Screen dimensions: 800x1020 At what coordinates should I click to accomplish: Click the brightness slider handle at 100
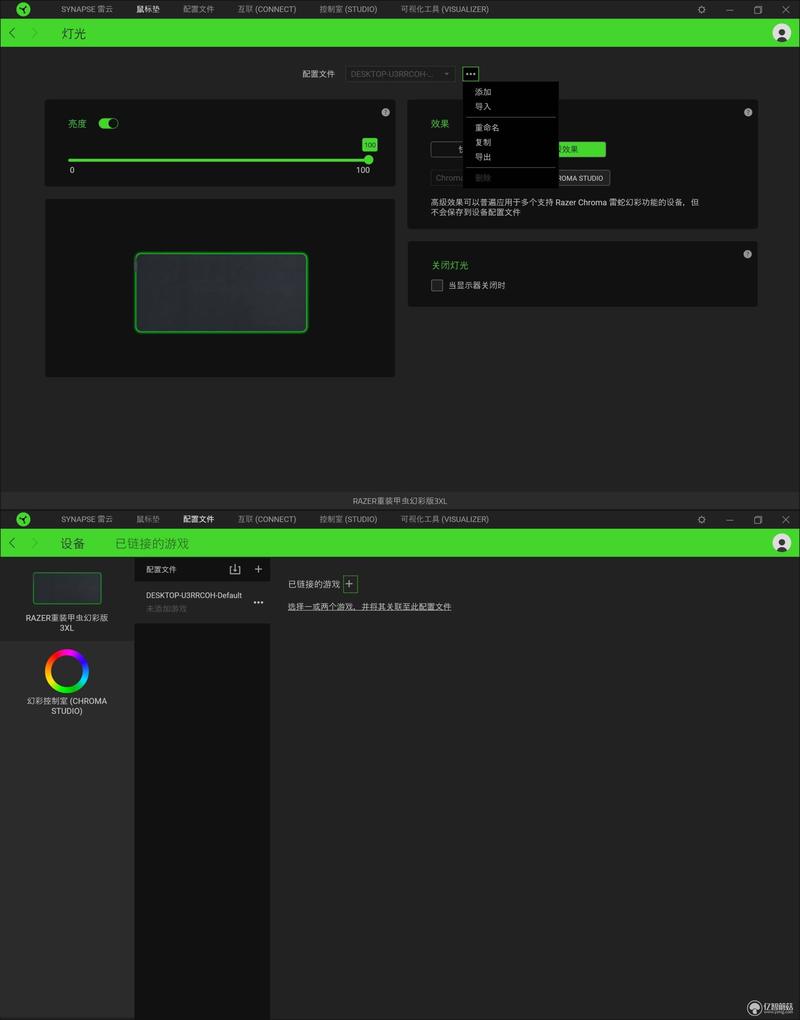(369, 159)
